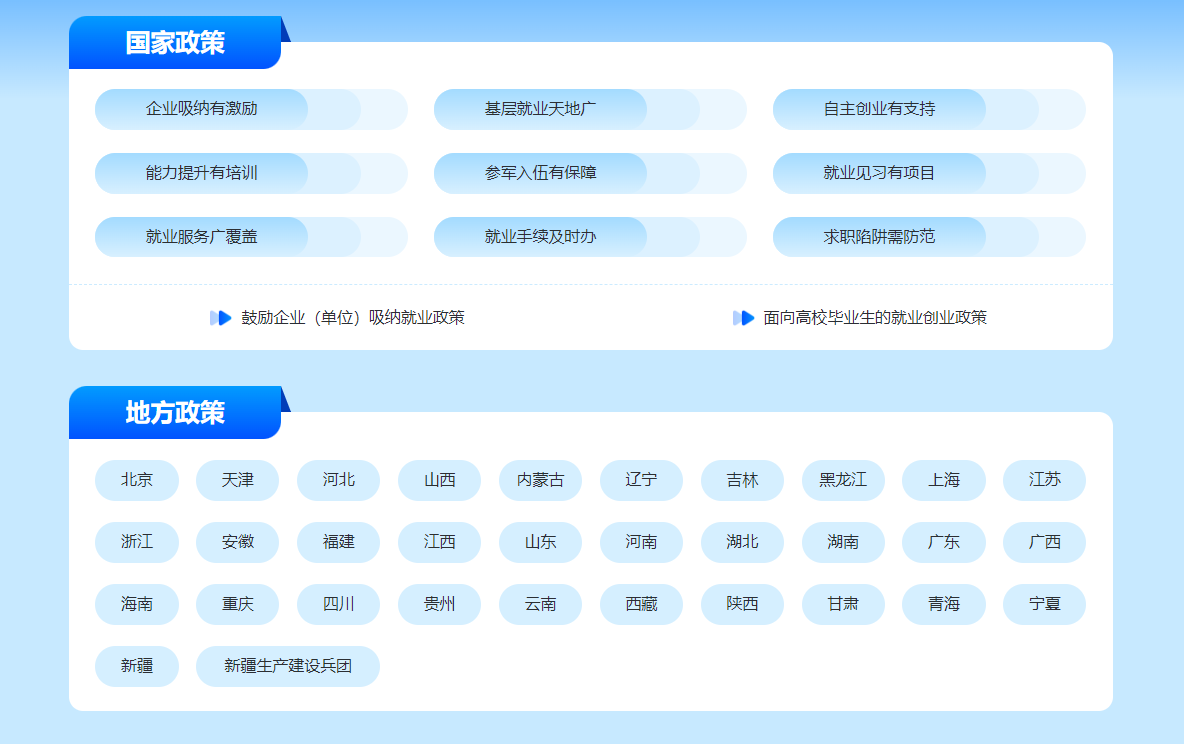This screenshot has height=744, width=1184.
Task: Click 能力提升有培训 policy button
Action: point(202,173)
